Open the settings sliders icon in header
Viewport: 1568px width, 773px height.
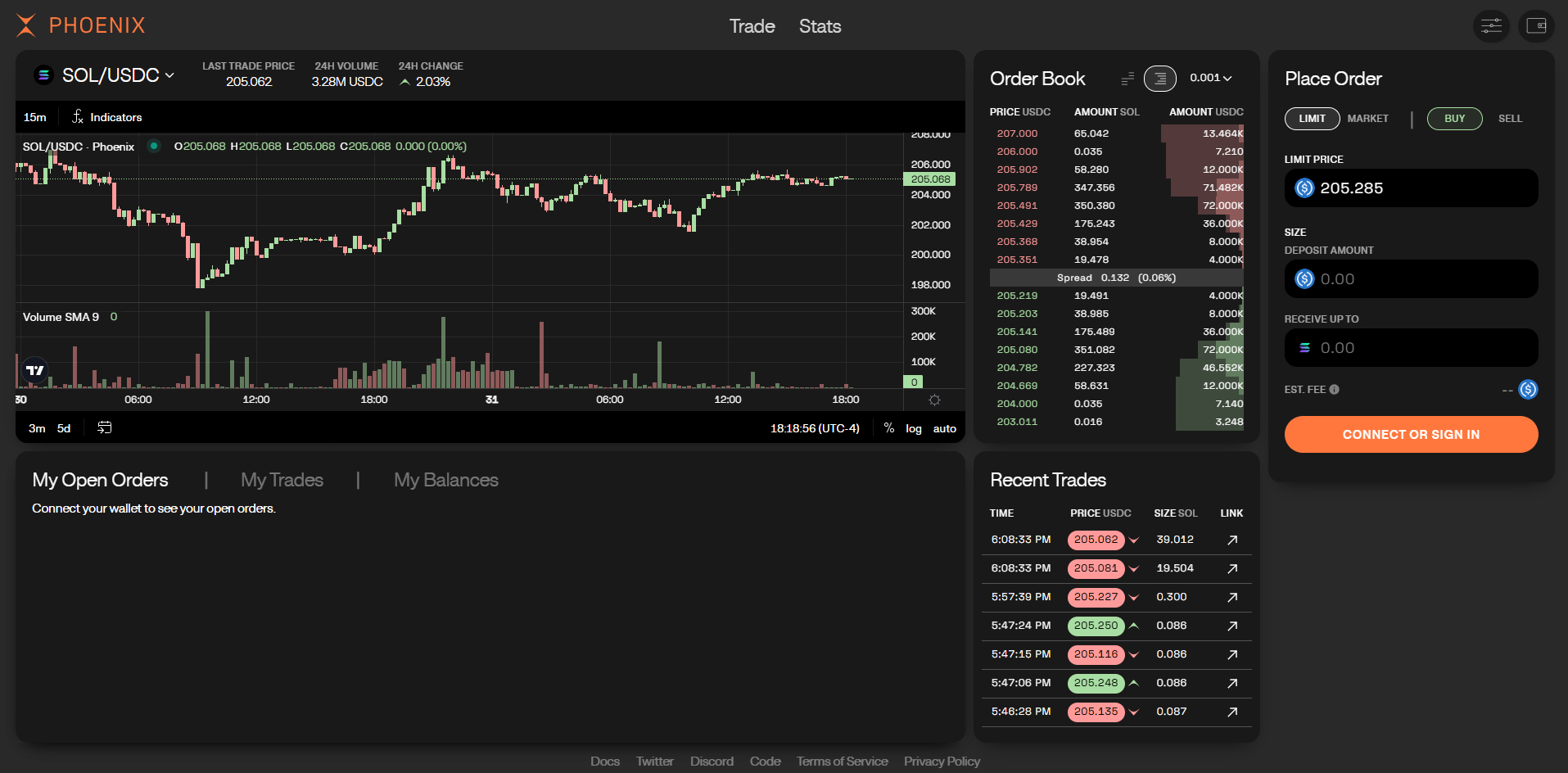pos(1491,26)
